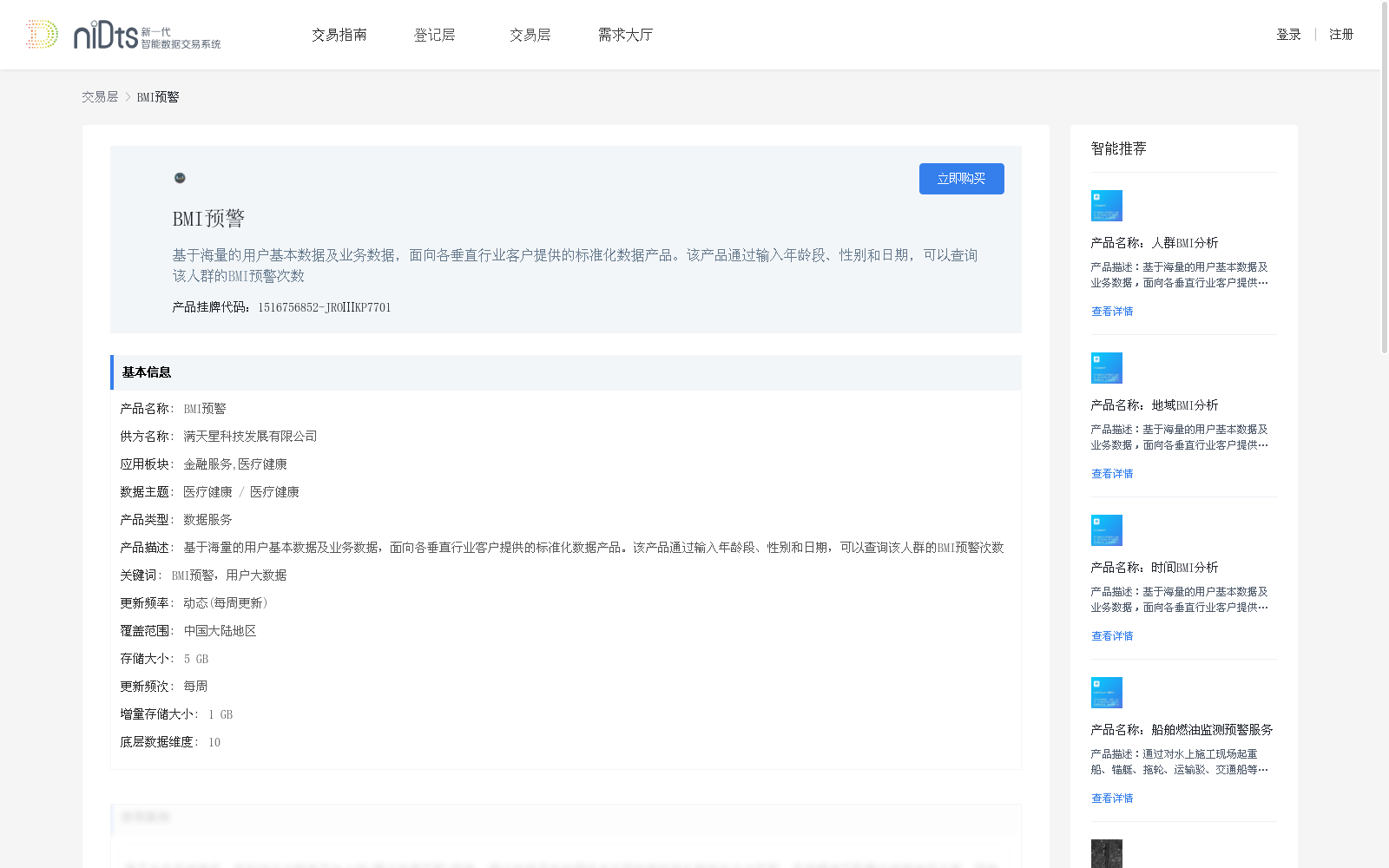
Task: Click 金融服务,医疗健康 application sector value
Action: [235, 464]
